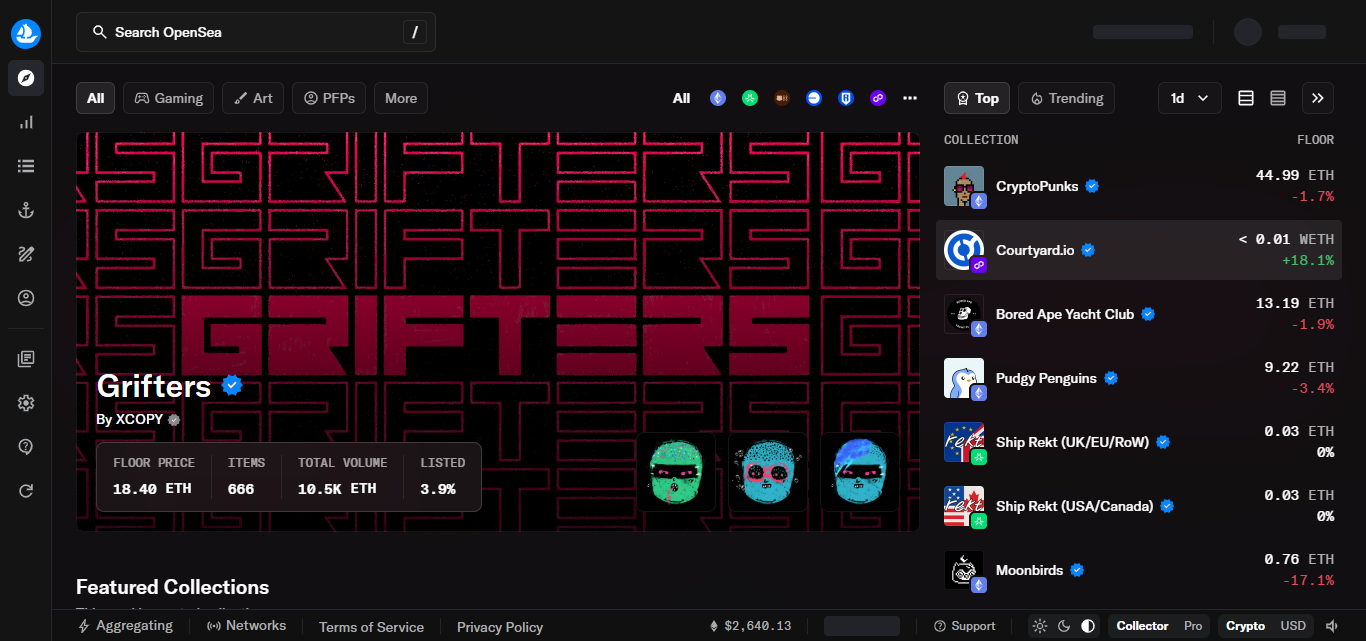Open the 1d time range dropdown

[x=1190, y=98]
